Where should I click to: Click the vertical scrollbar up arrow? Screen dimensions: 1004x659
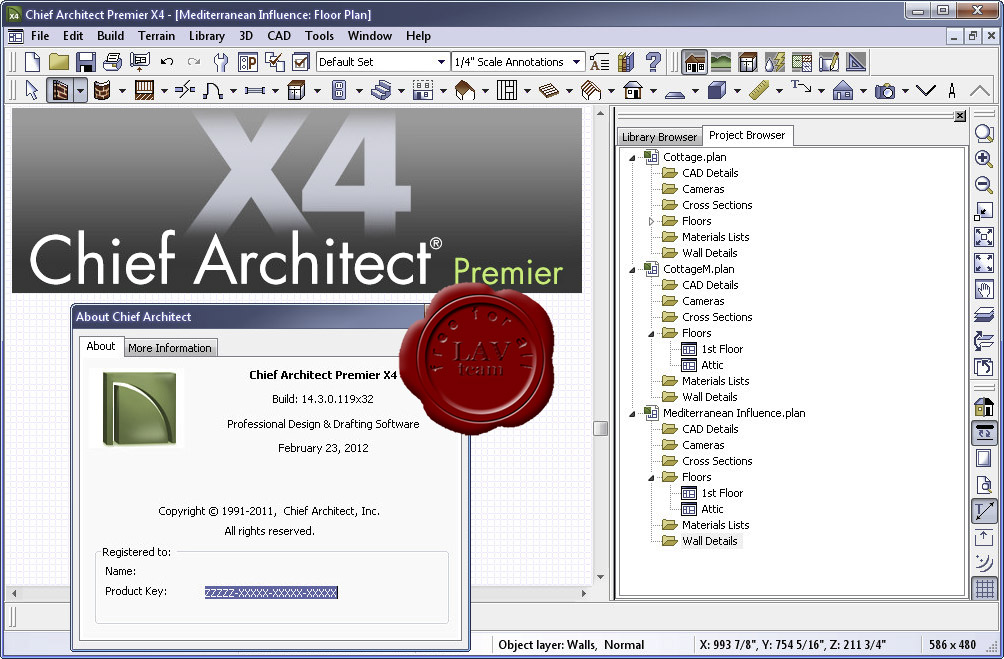pos(600,113)
